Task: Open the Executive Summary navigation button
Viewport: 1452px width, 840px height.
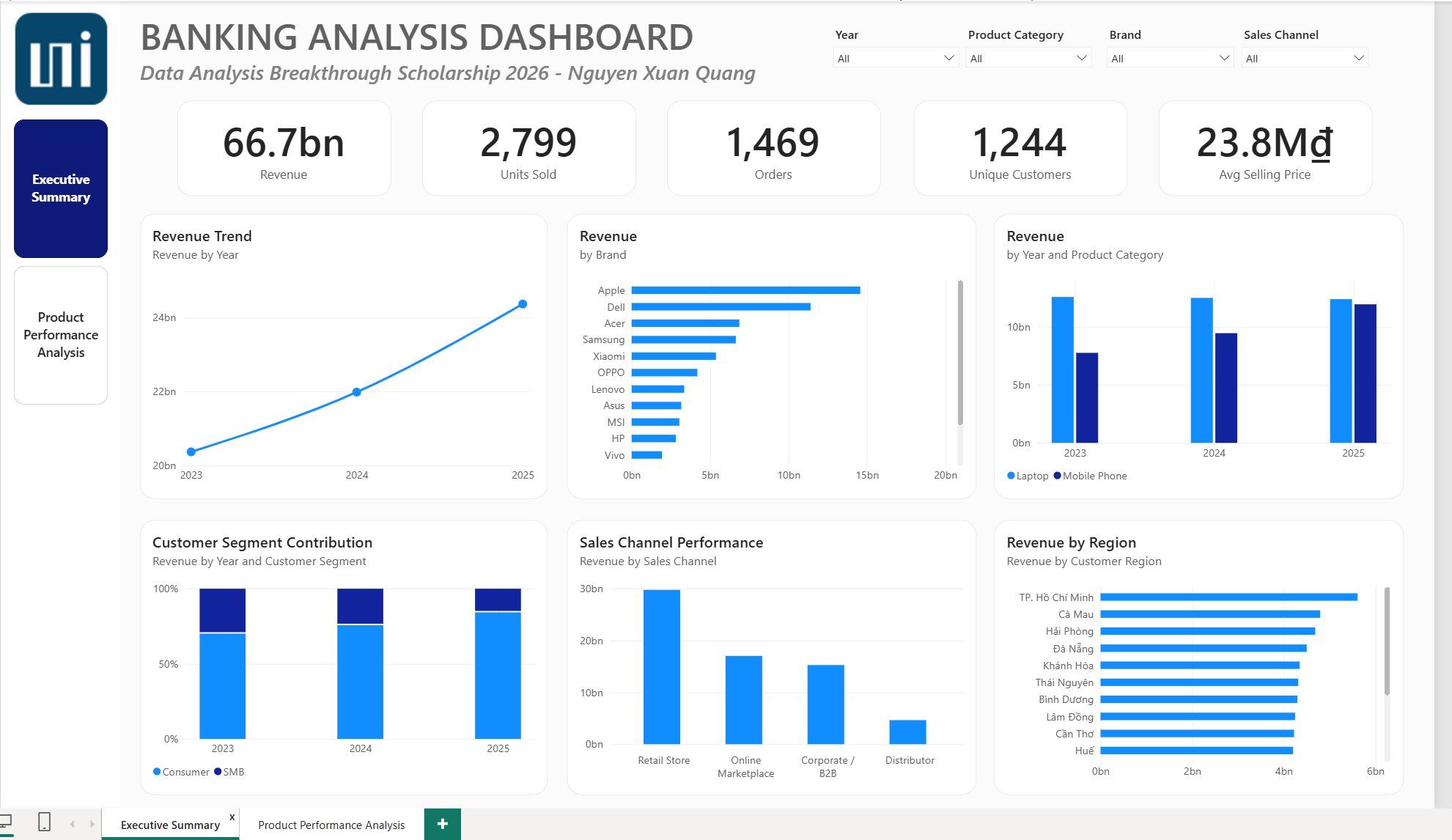Action: [x=61, y=188]
